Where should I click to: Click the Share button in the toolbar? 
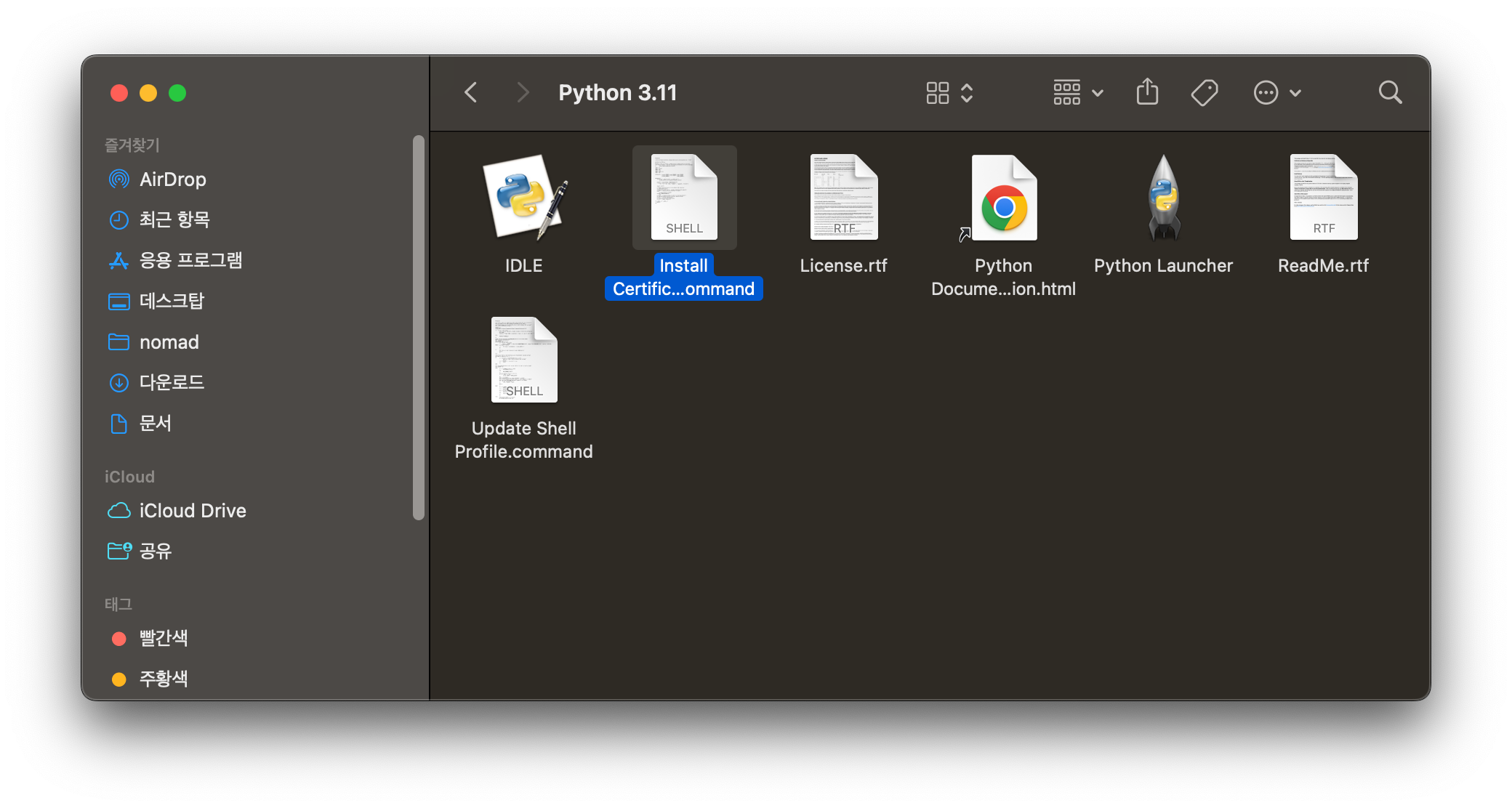click(x=1147, y=92)
